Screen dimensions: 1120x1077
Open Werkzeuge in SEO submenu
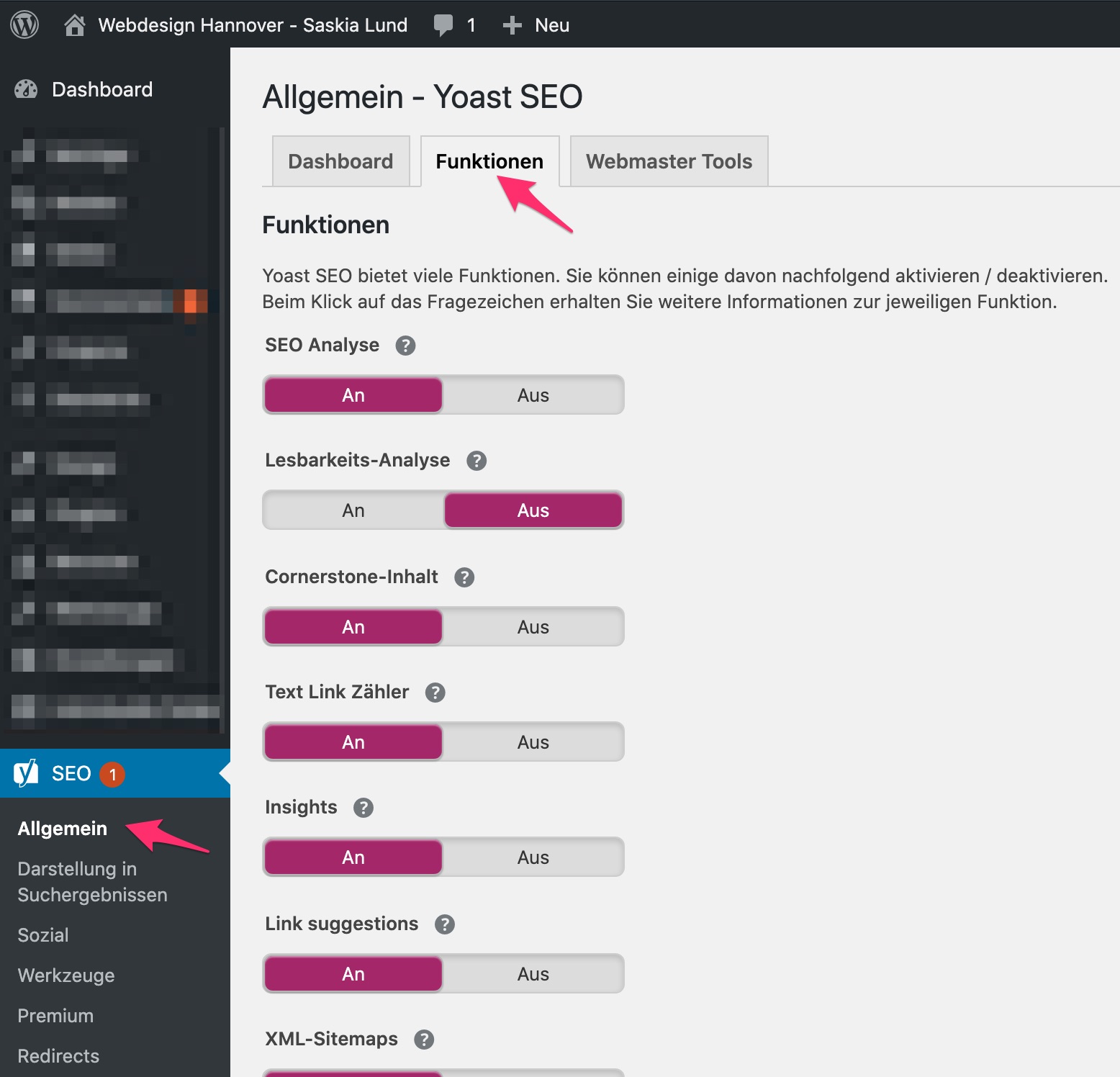coord(66,975)
